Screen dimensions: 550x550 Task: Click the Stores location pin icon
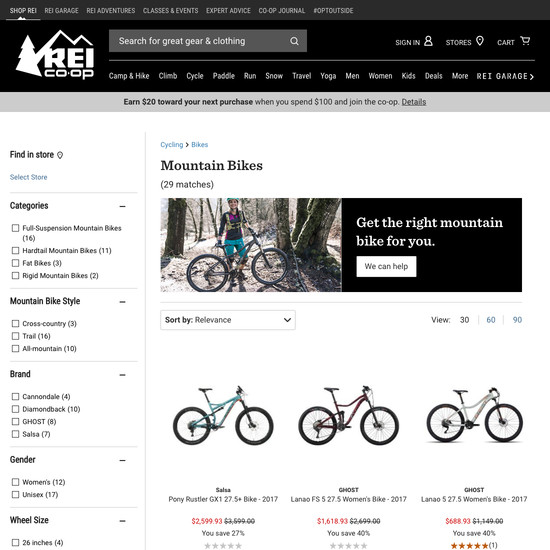tap(479, 41)
